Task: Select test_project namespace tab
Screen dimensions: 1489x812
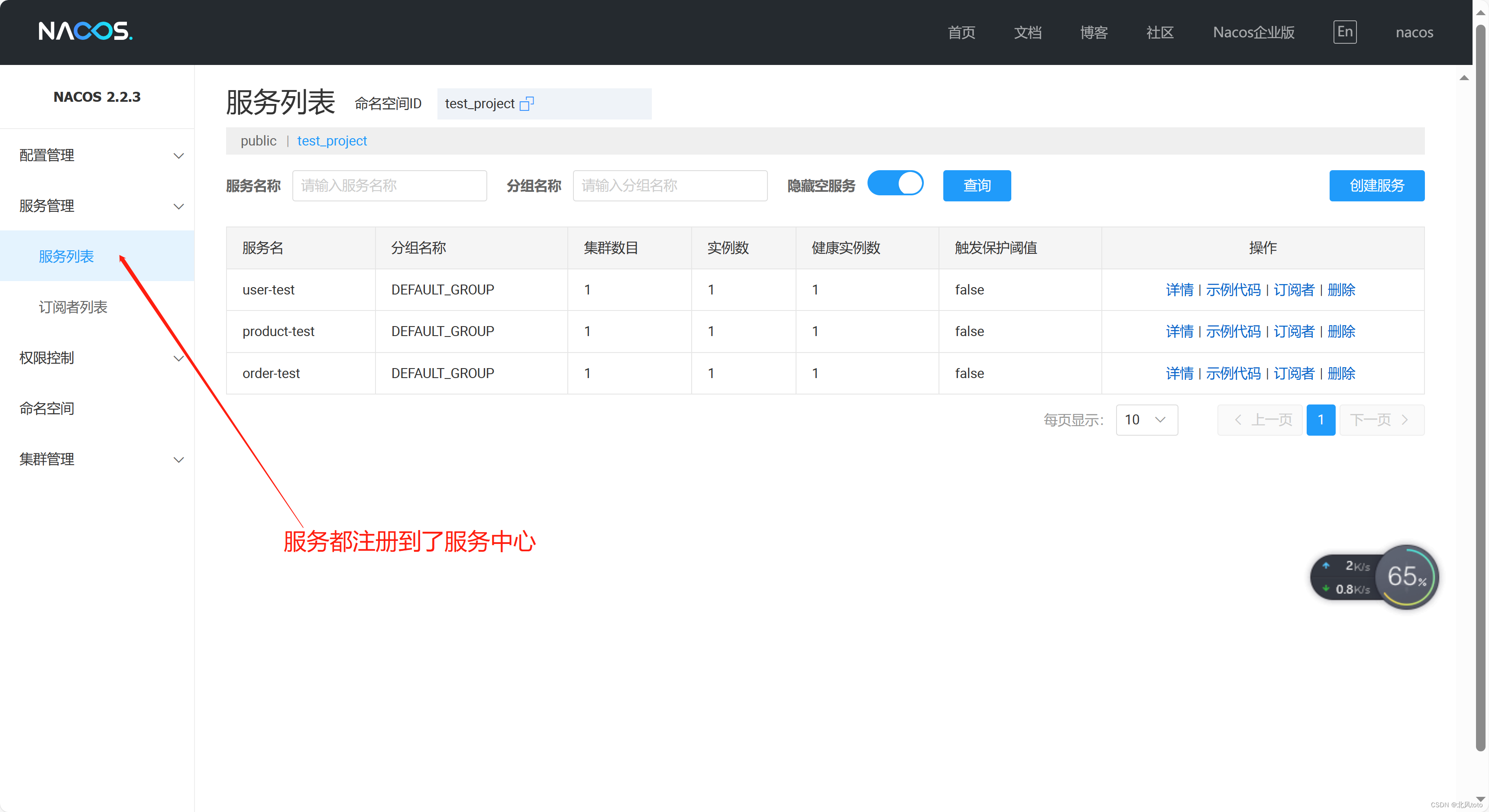Action: [333, 140]
